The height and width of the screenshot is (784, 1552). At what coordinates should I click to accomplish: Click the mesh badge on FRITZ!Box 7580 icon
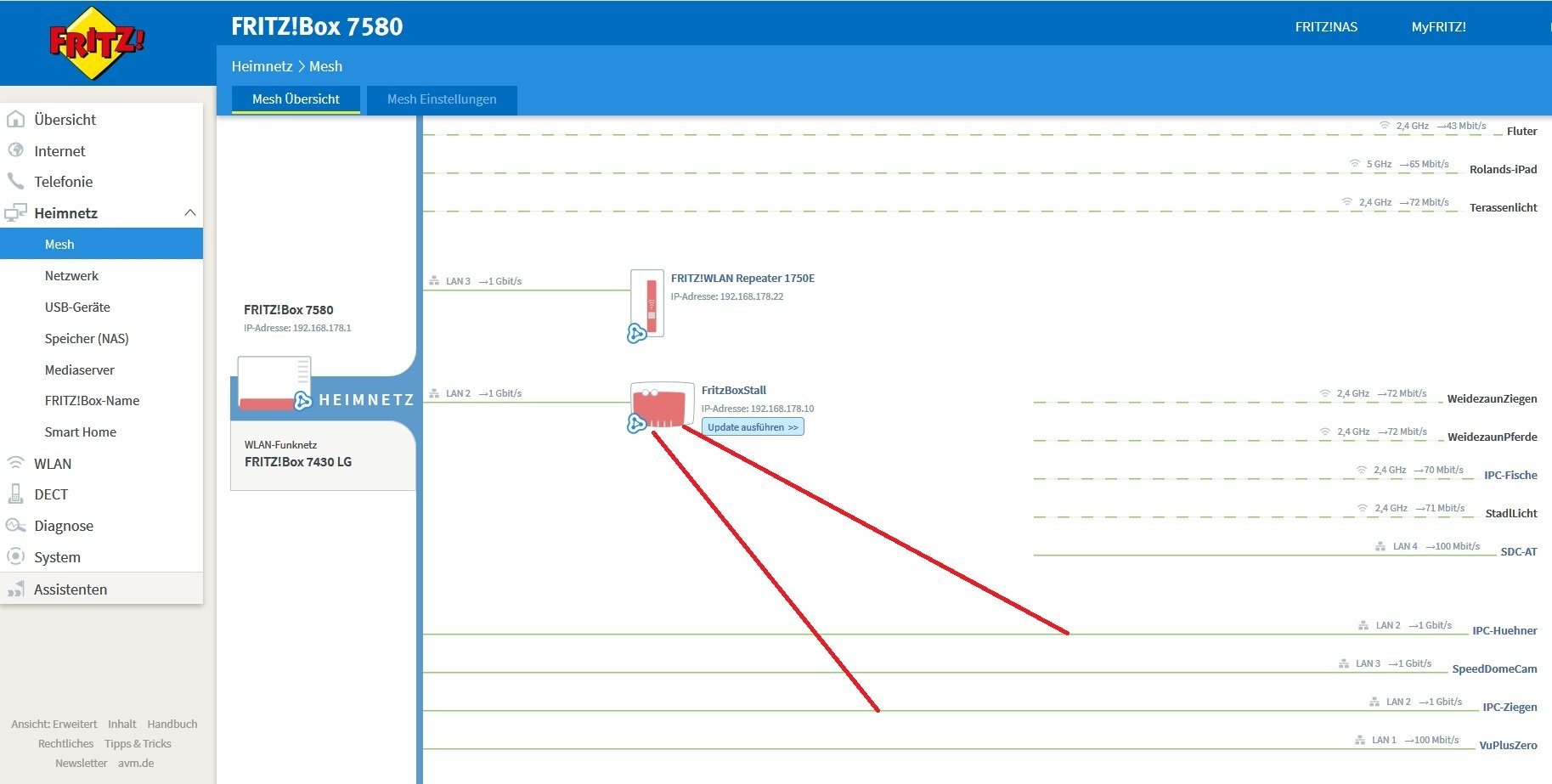[302, 401]
